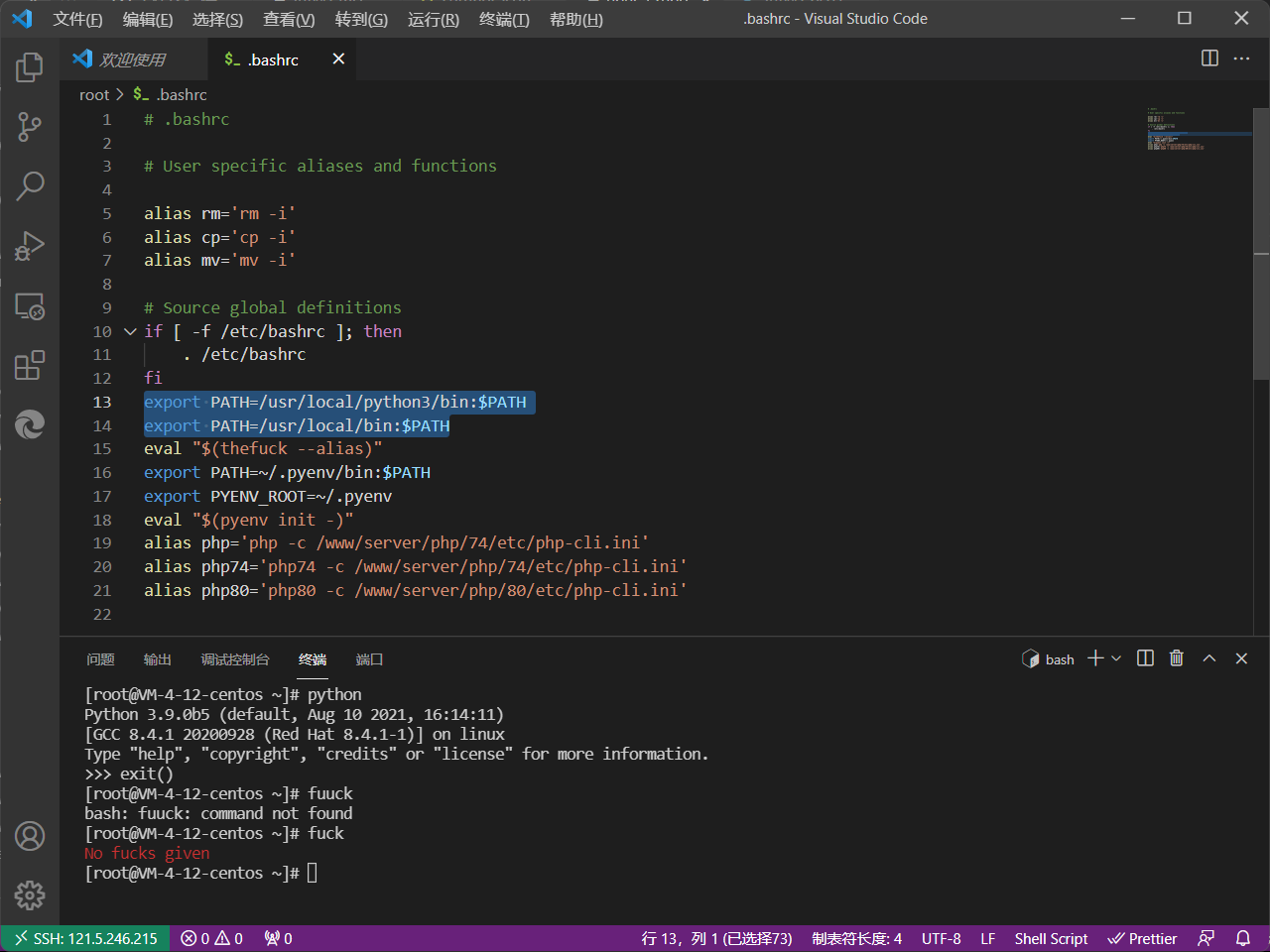Open the 转到(G) menu

361,20
